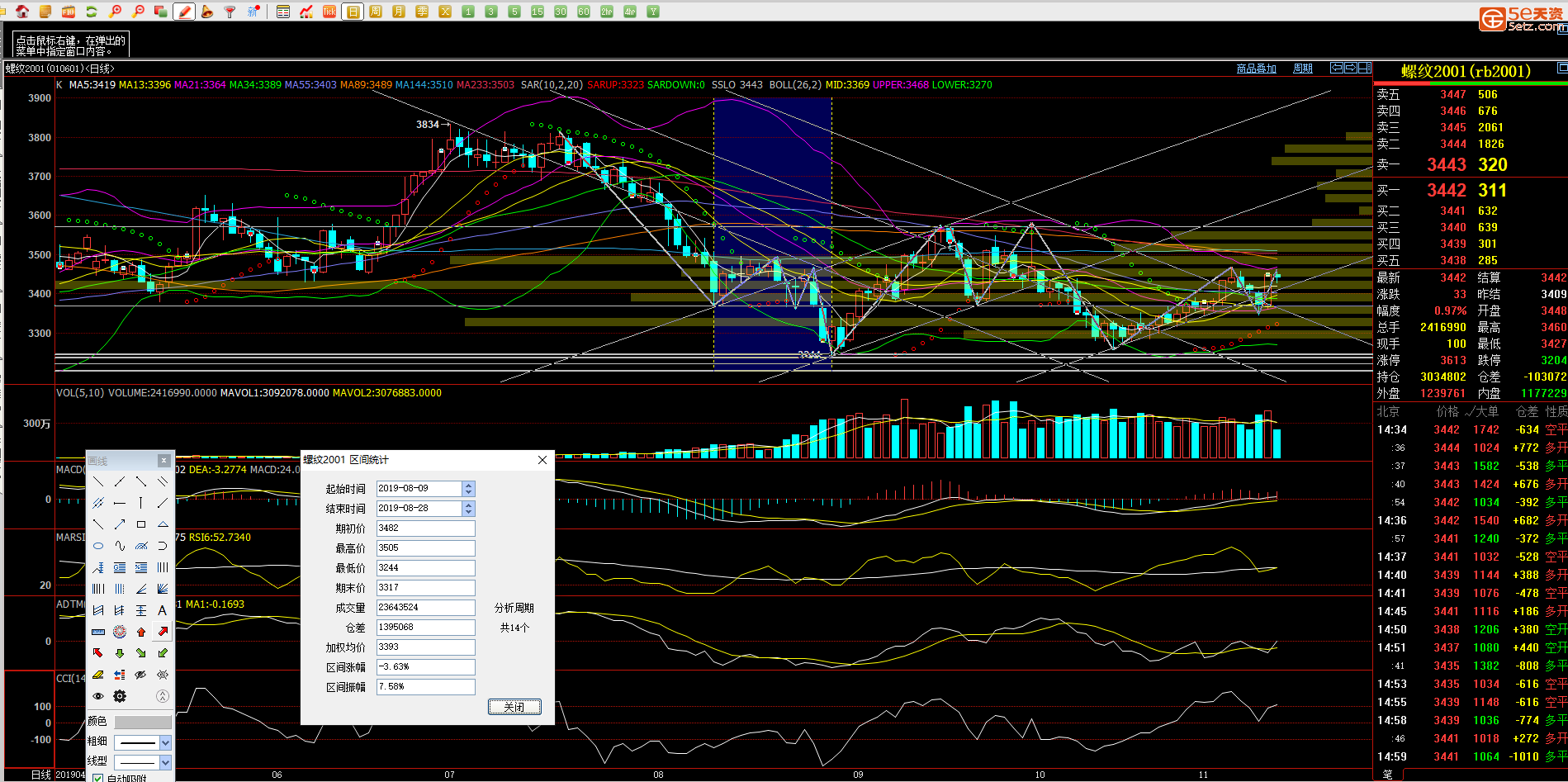Toggle the 自动吸附 auto-snap checkbox
This screenshot has width=1568, height=782.
[98, 778]
